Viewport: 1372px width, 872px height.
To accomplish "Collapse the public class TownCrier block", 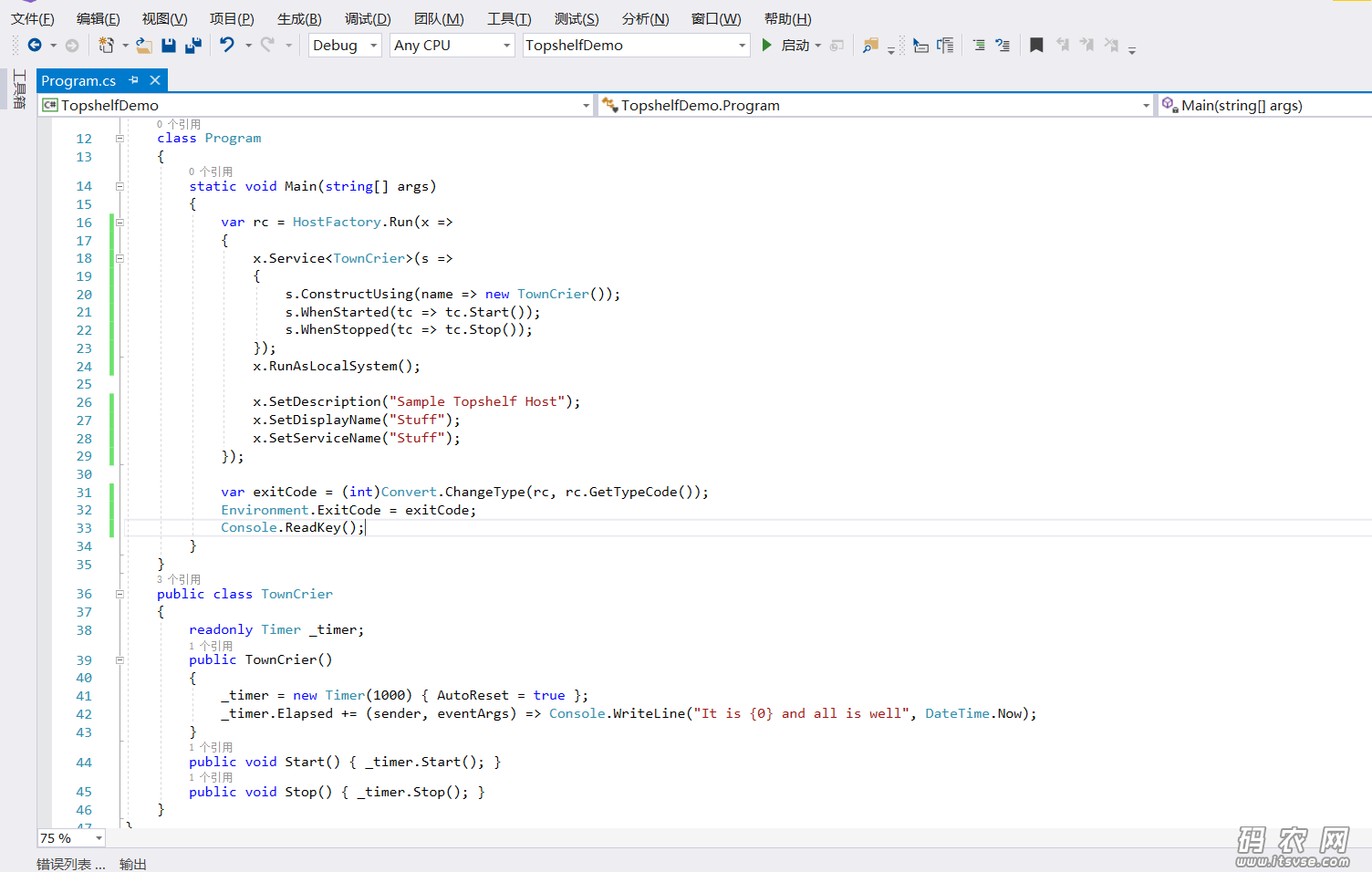I will 120,594.
